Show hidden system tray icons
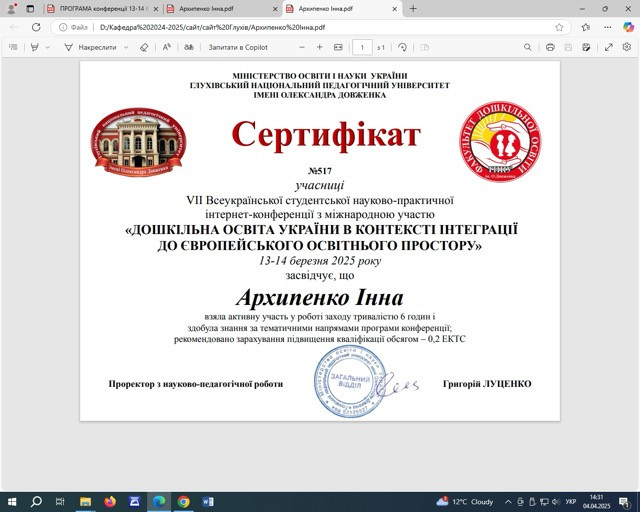 pyautogui.click(x=508, y=502)
